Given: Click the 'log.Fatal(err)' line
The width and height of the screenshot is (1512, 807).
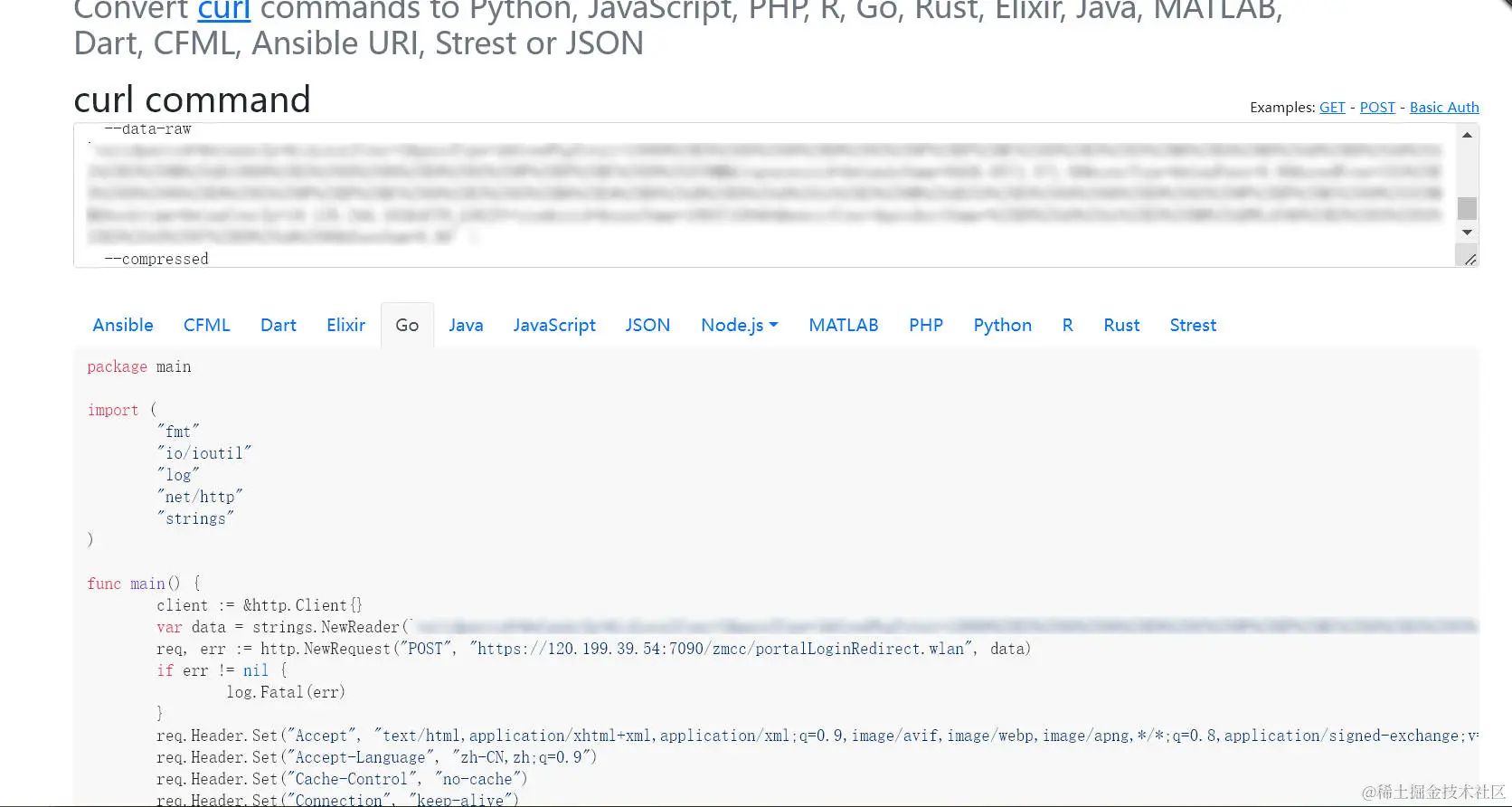Looking at the screenshot, I should tap(286, 692).
